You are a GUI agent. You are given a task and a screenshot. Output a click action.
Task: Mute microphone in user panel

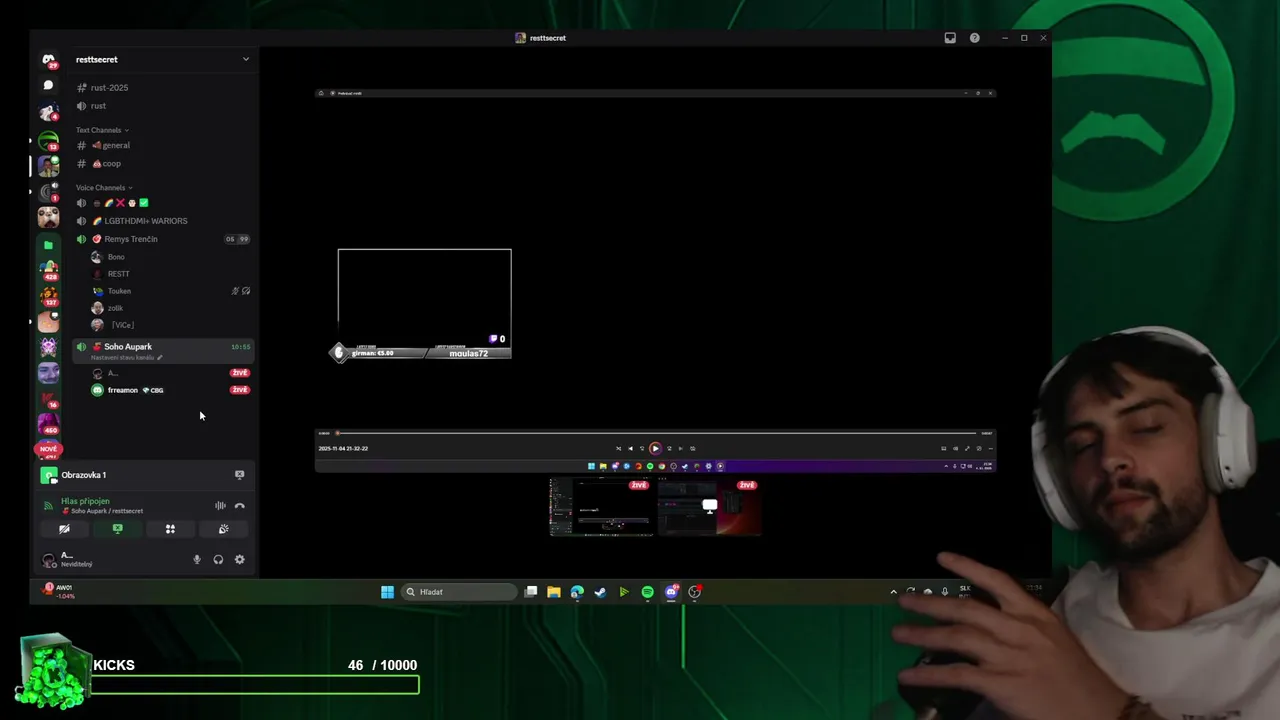coord(197,560)
